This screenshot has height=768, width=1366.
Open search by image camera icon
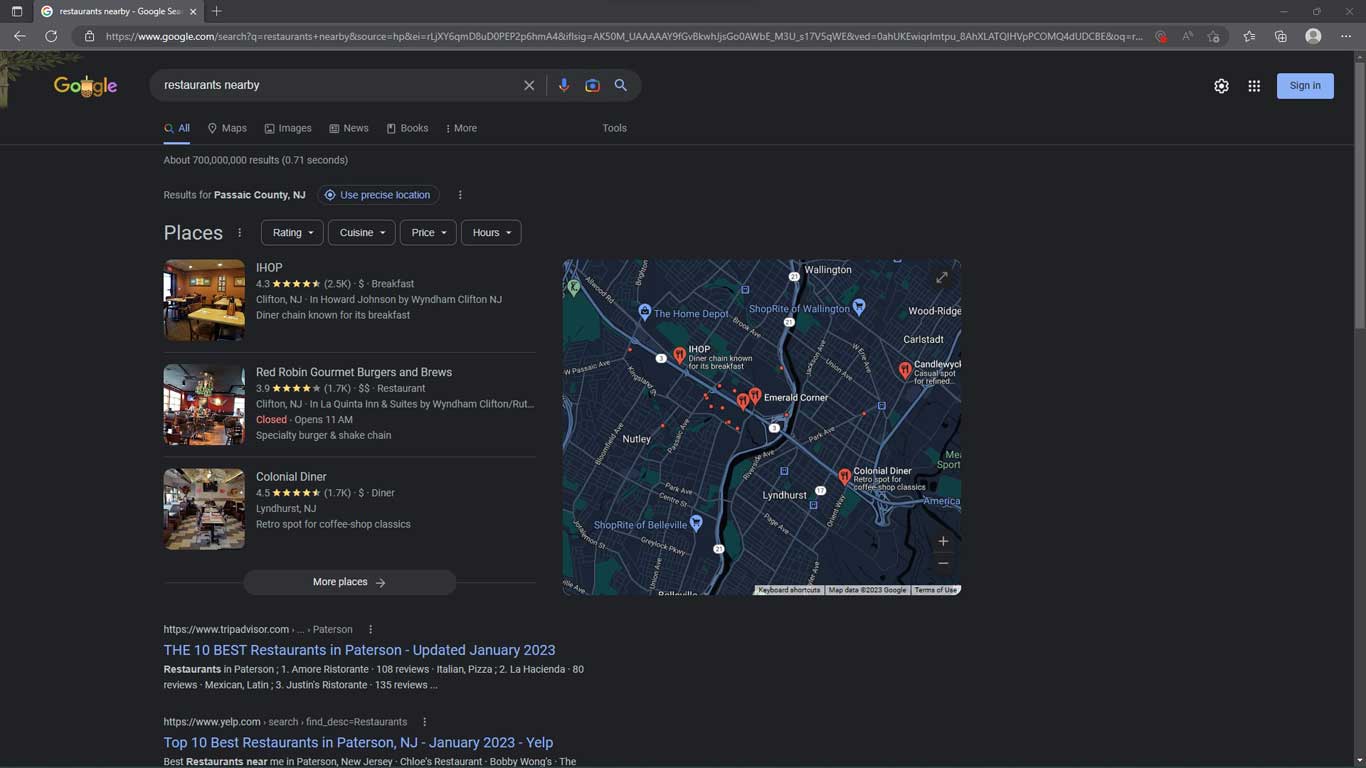click(x=592, y=86)
